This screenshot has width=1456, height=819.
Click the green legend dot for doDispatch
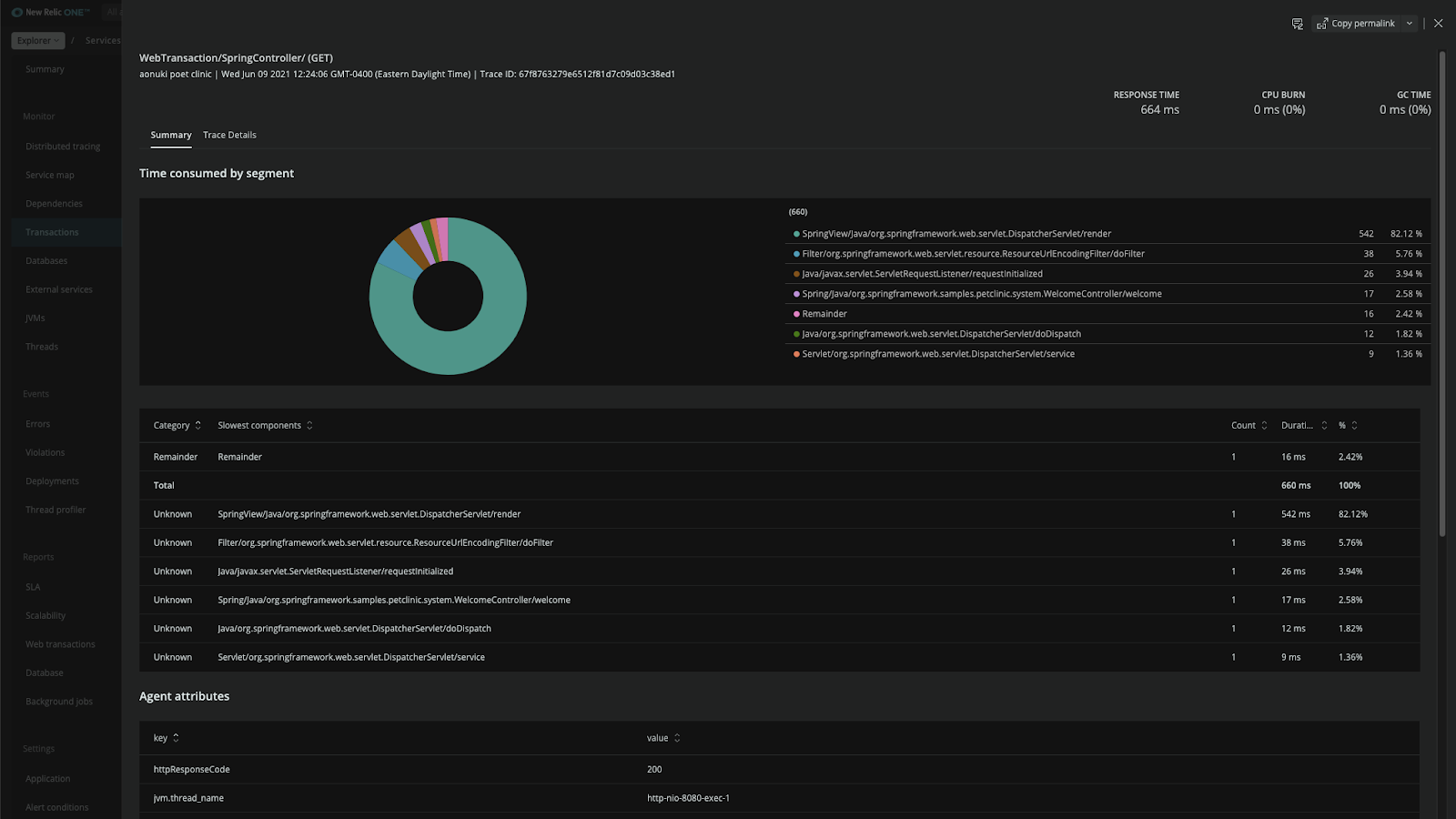click(x=797, y=334)
